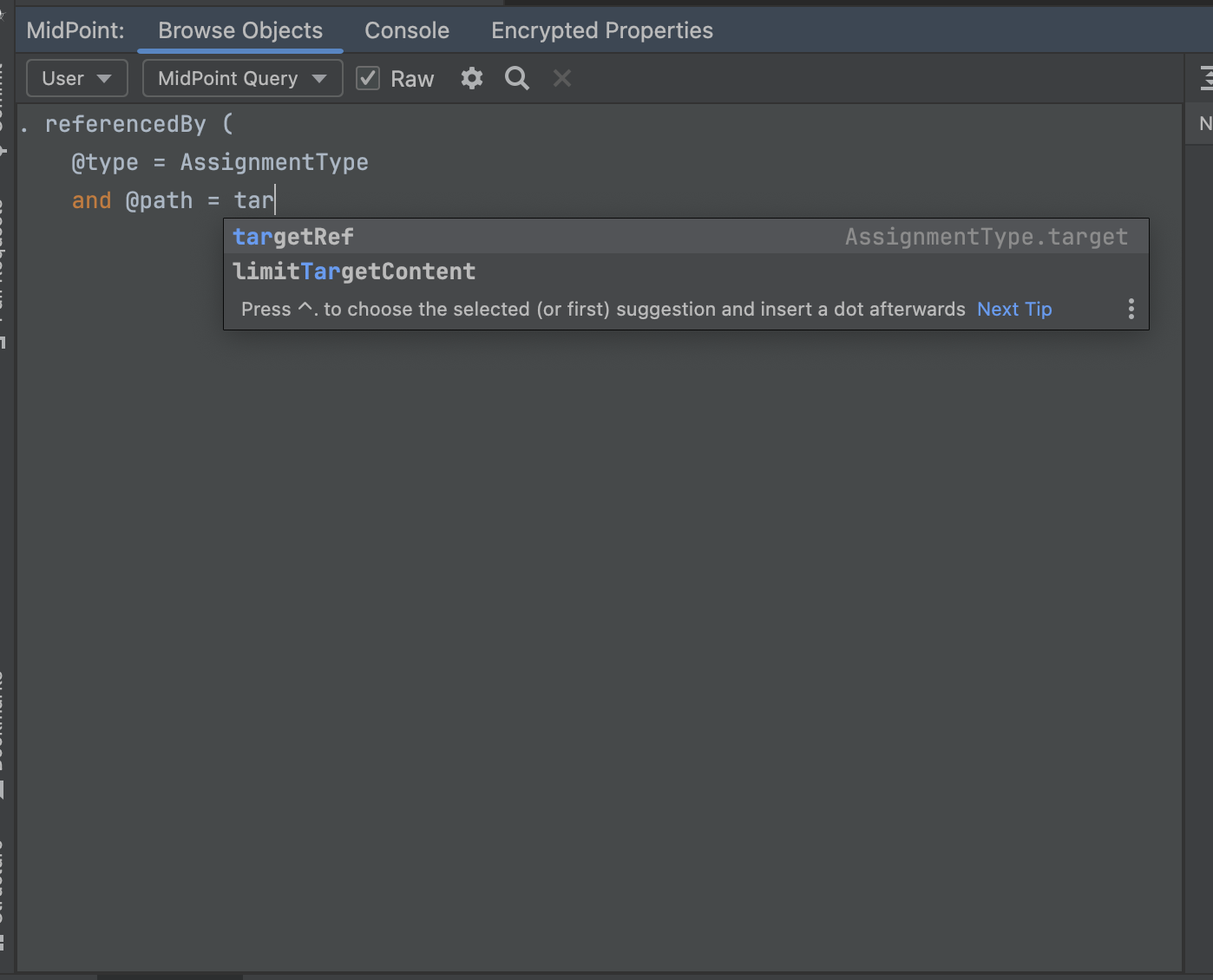Open the kebab menu in the suggestion popup
The width and height of the screenshot is (1213, 980).
click(1131, 309)
